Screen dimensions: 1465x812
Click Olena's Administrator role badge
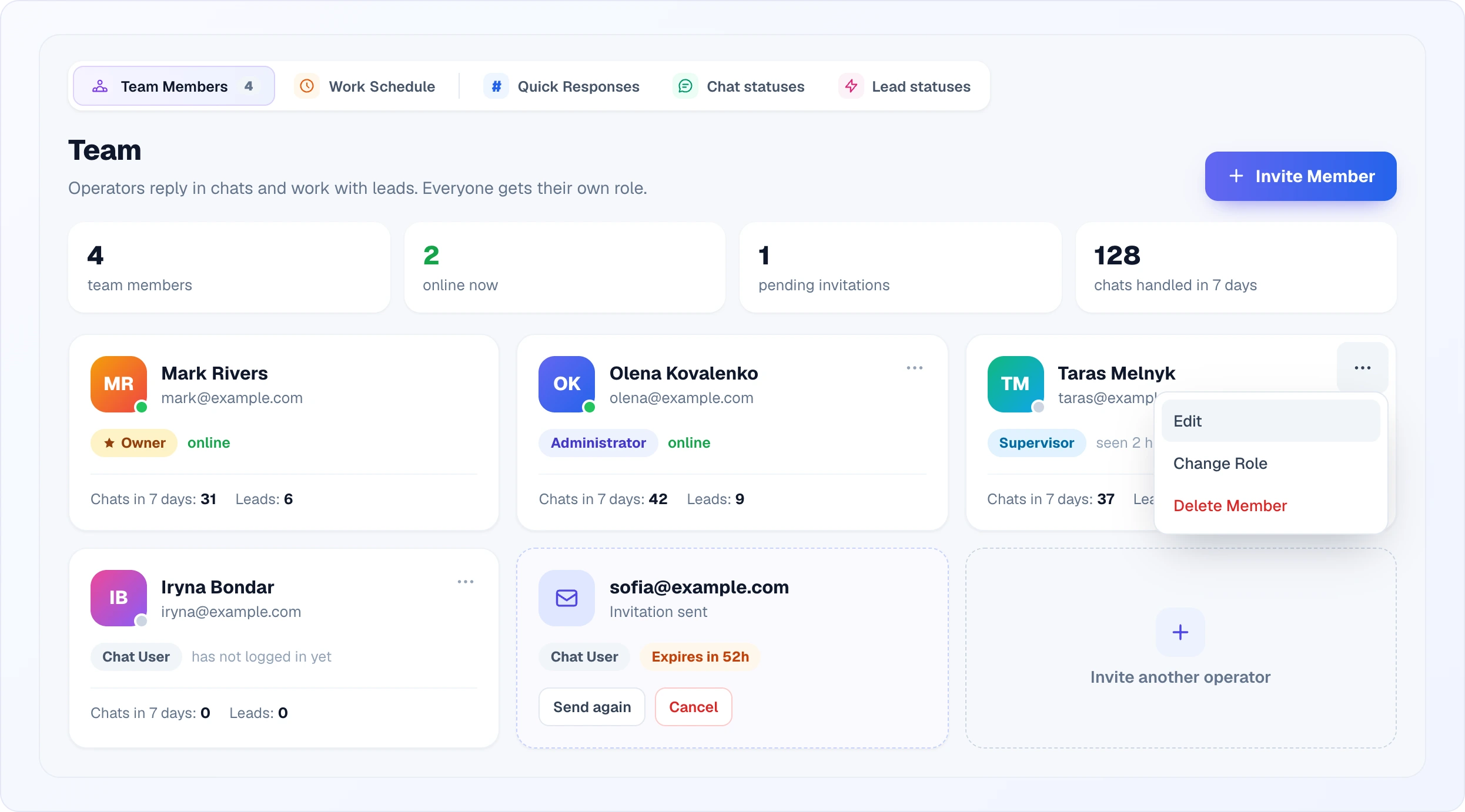click(x=598, y=443)
